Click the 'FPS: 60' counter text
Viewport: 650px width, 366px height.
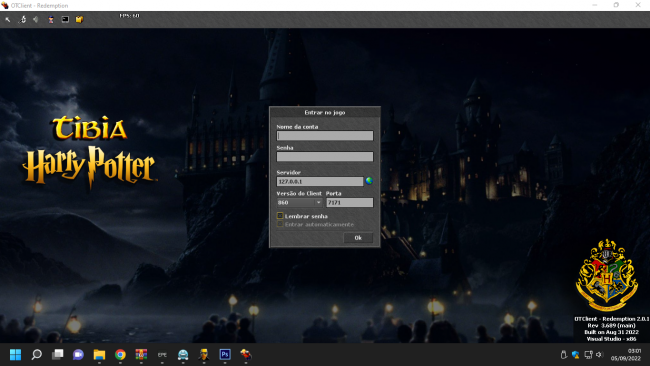coord(129,16)
